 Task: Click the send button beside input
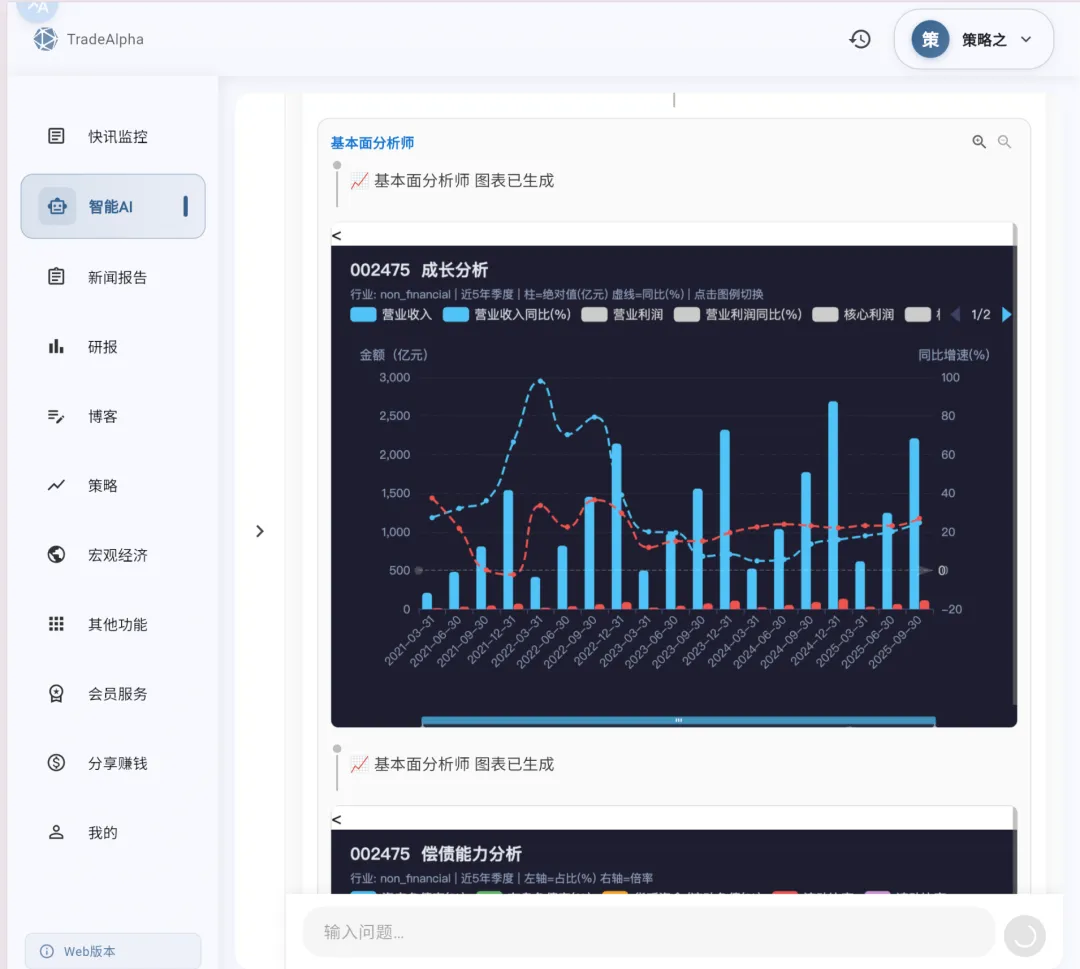(1024, 935)
